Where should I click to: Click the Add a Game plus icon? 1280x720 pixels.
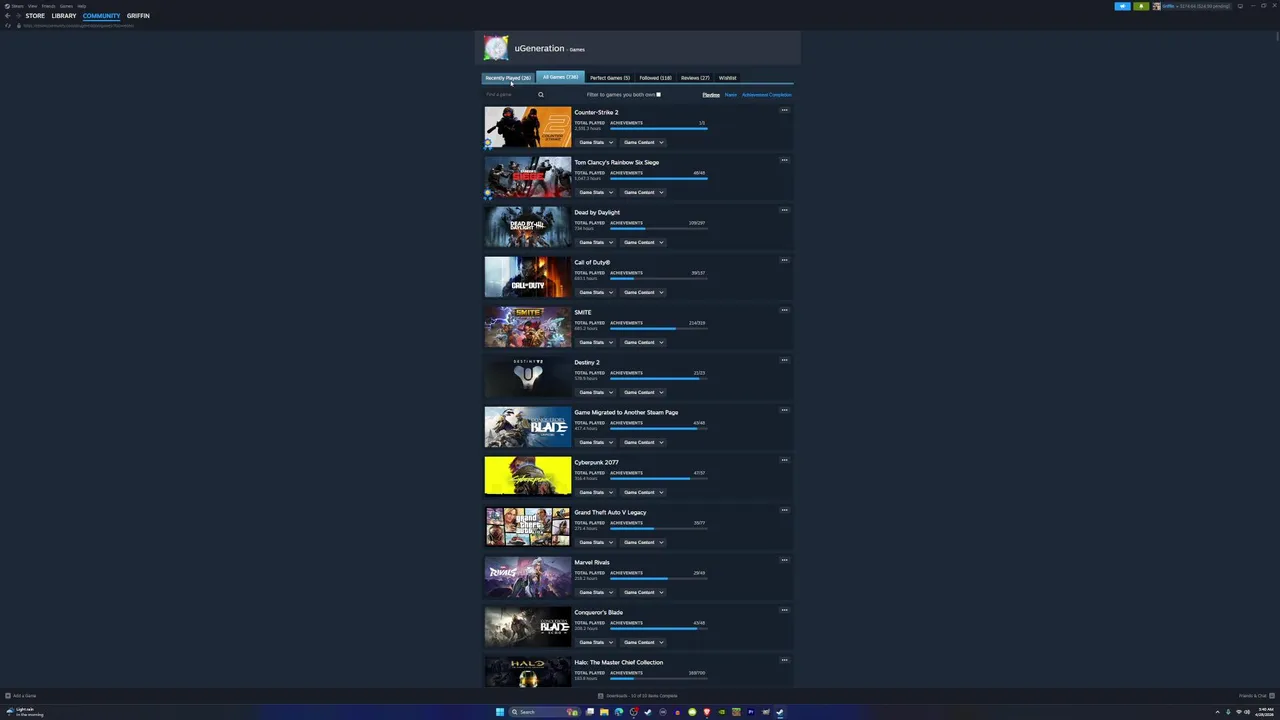[8, 696]
